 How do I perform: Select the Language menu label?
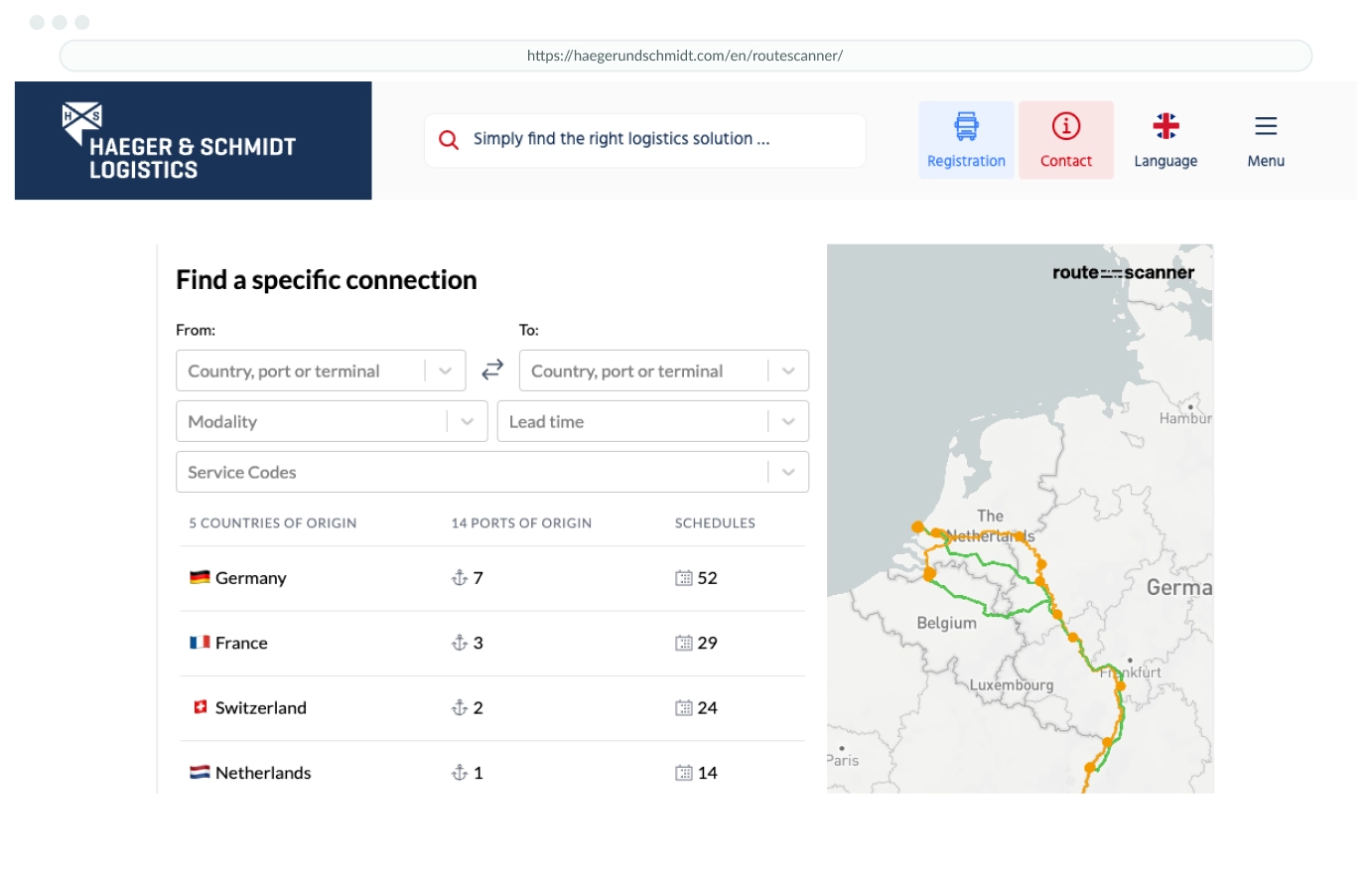[x=1166, y=161]
